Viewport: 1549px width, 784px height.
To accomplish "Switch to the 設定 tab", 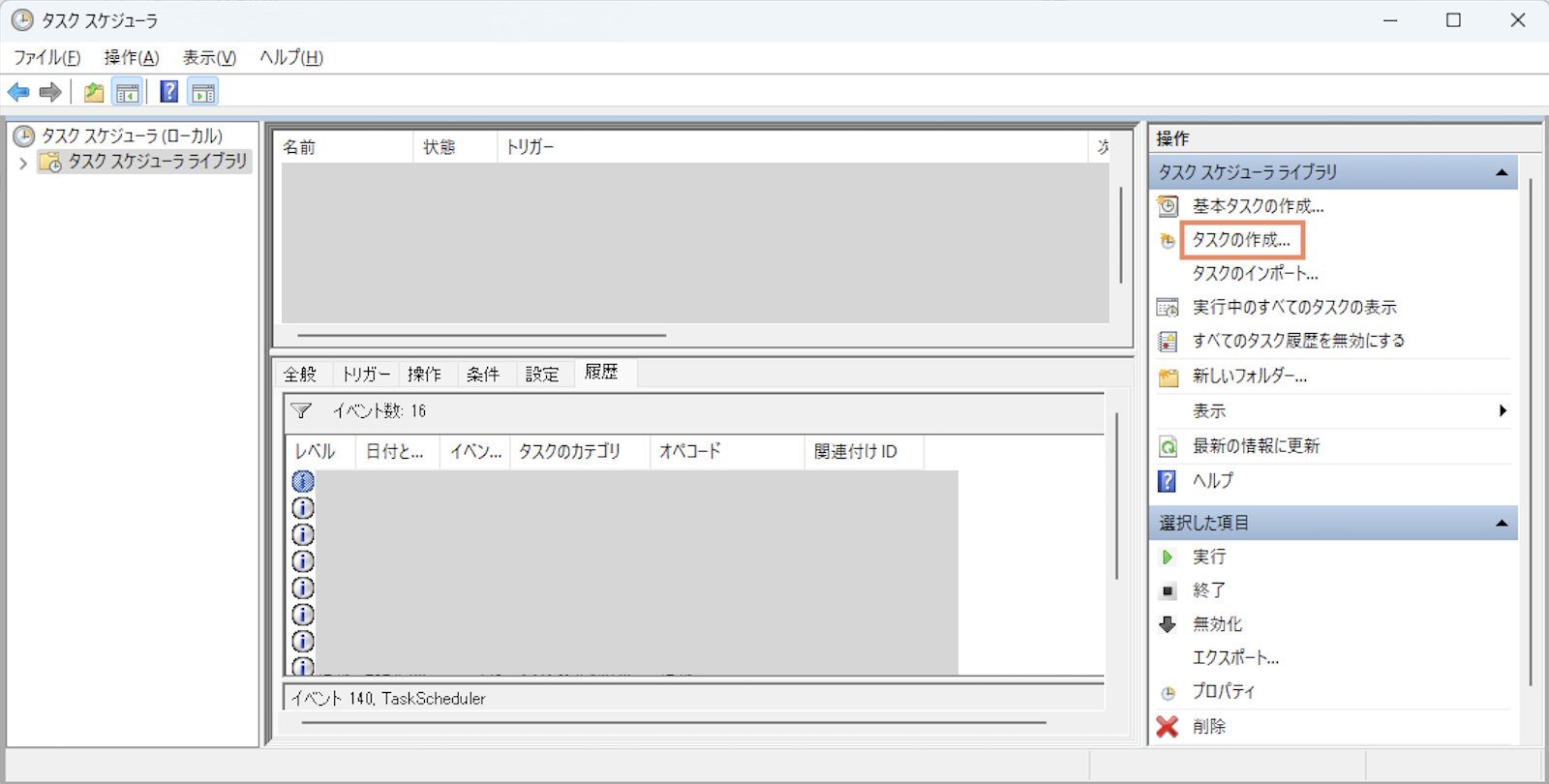I will pyautogui.click(x=542, y=375).
